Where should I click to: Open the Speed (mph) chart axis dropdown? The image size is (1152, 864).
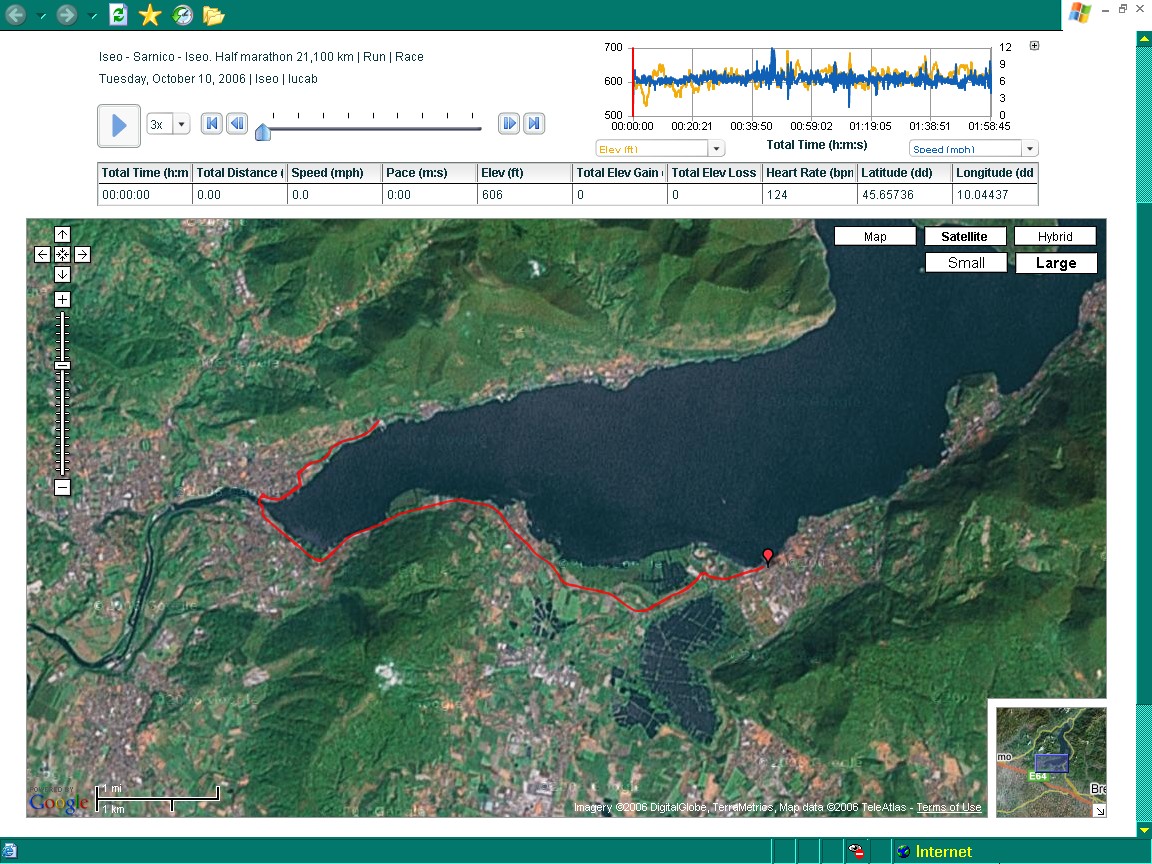(x=1029, y=149)
